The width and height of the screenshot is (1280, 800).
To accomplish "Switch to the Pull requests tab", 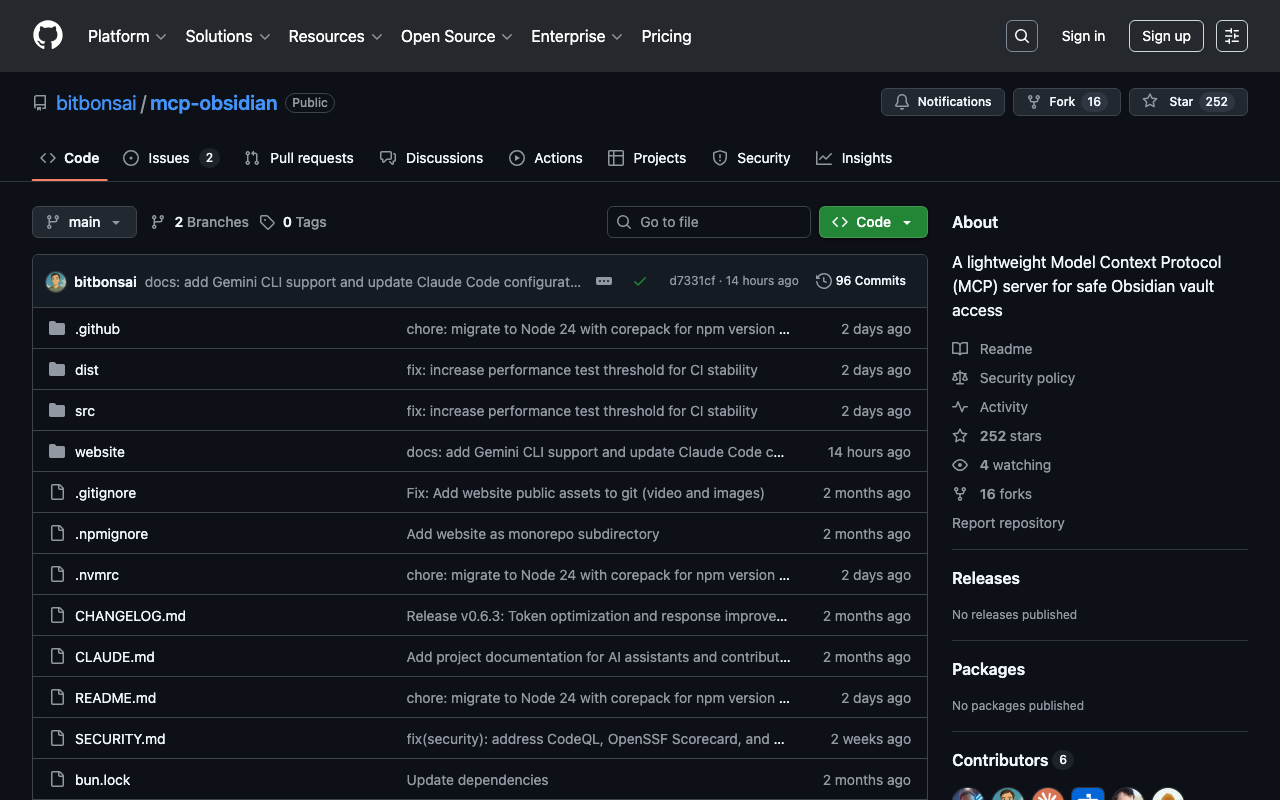I will coord(299,158).
